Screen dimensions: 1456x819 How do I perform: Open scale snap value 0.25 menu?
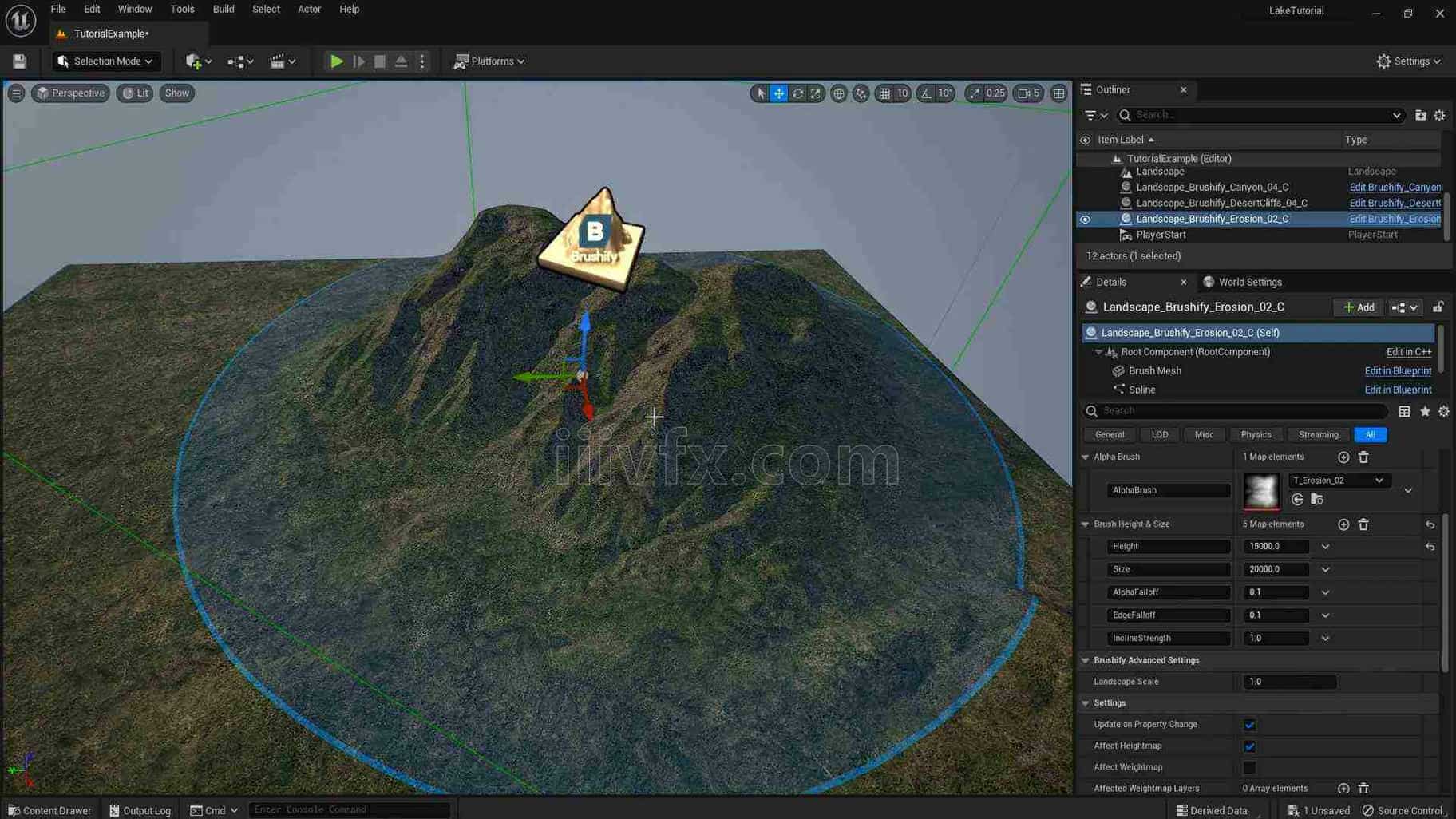[x=995, y=93]
